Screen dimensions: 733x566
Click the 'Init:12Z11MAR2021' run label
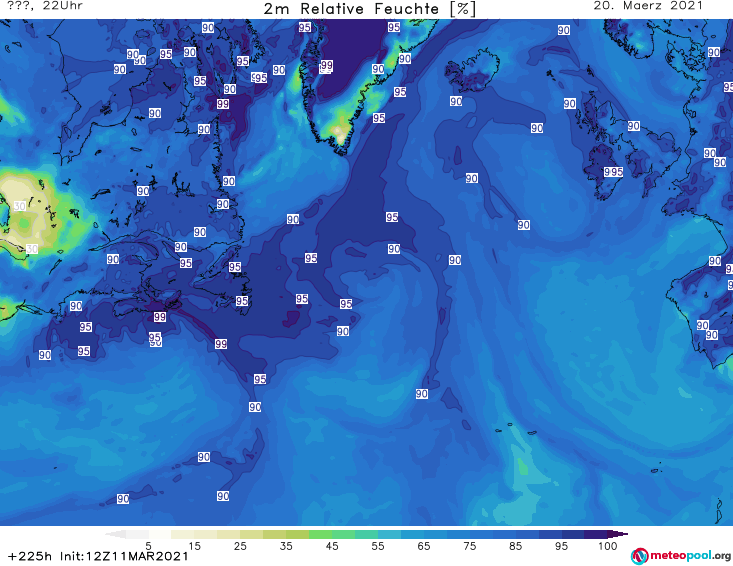coord(124,556)
